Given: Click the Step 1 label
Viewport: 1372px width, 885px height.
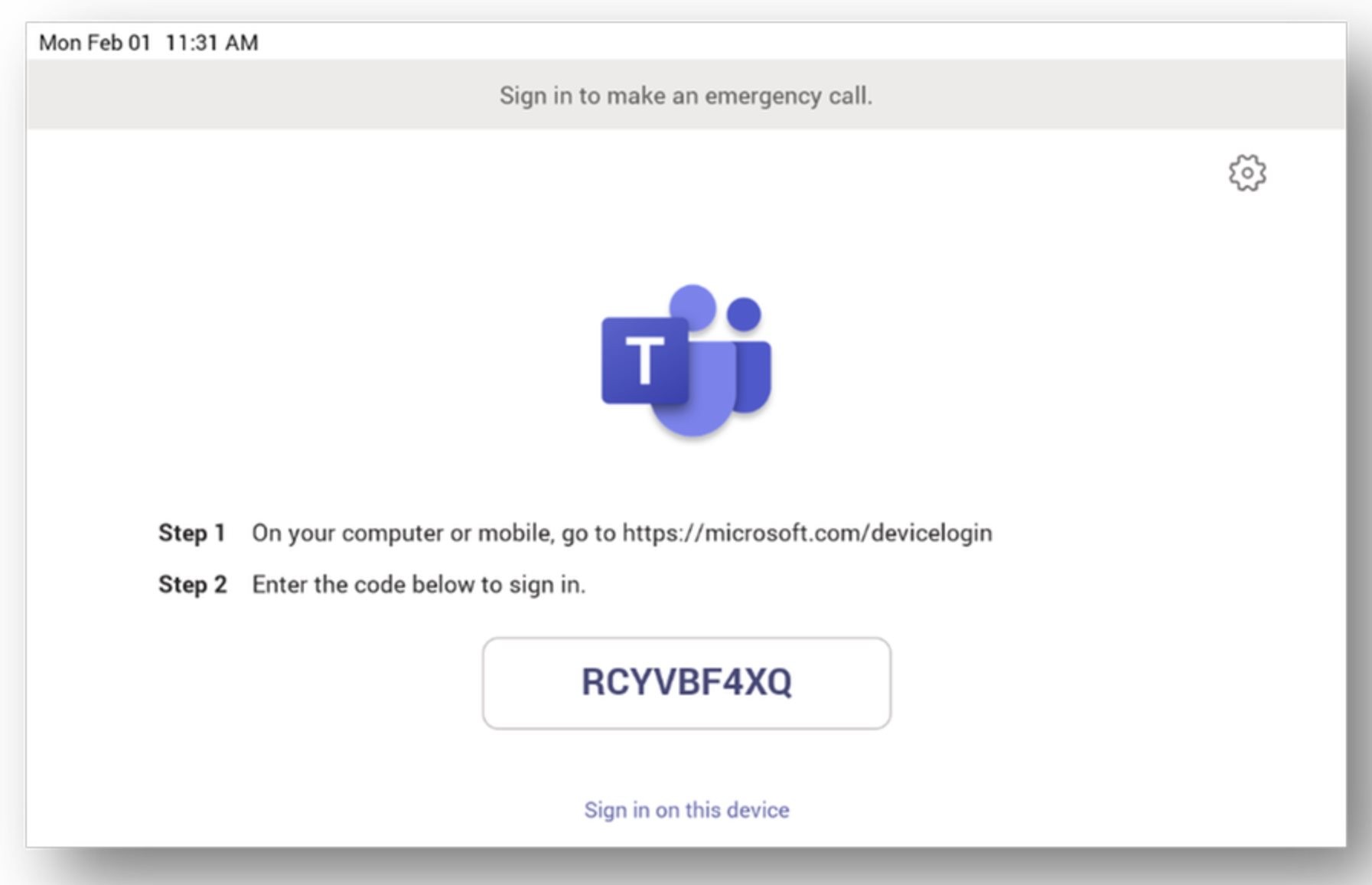Looking at the screenshot, I should [x=191, y=533].
